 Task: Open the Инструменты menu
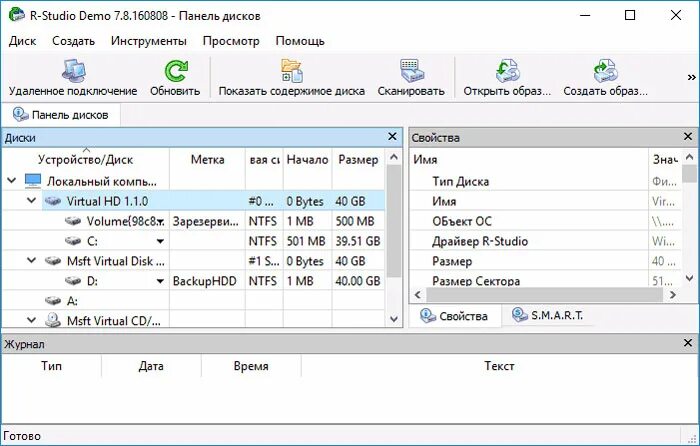[x=149, y=41]
